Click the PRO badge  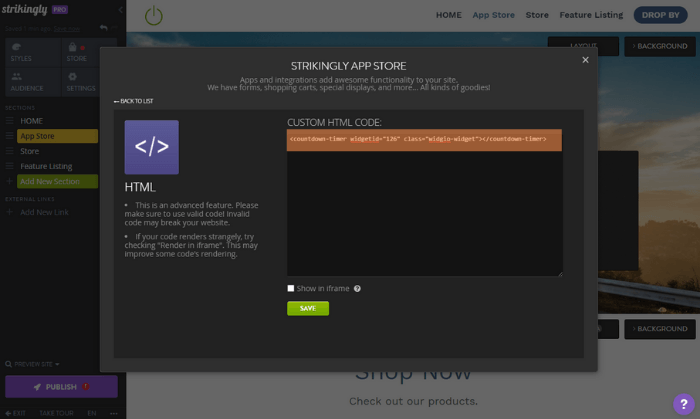[60, 9]
